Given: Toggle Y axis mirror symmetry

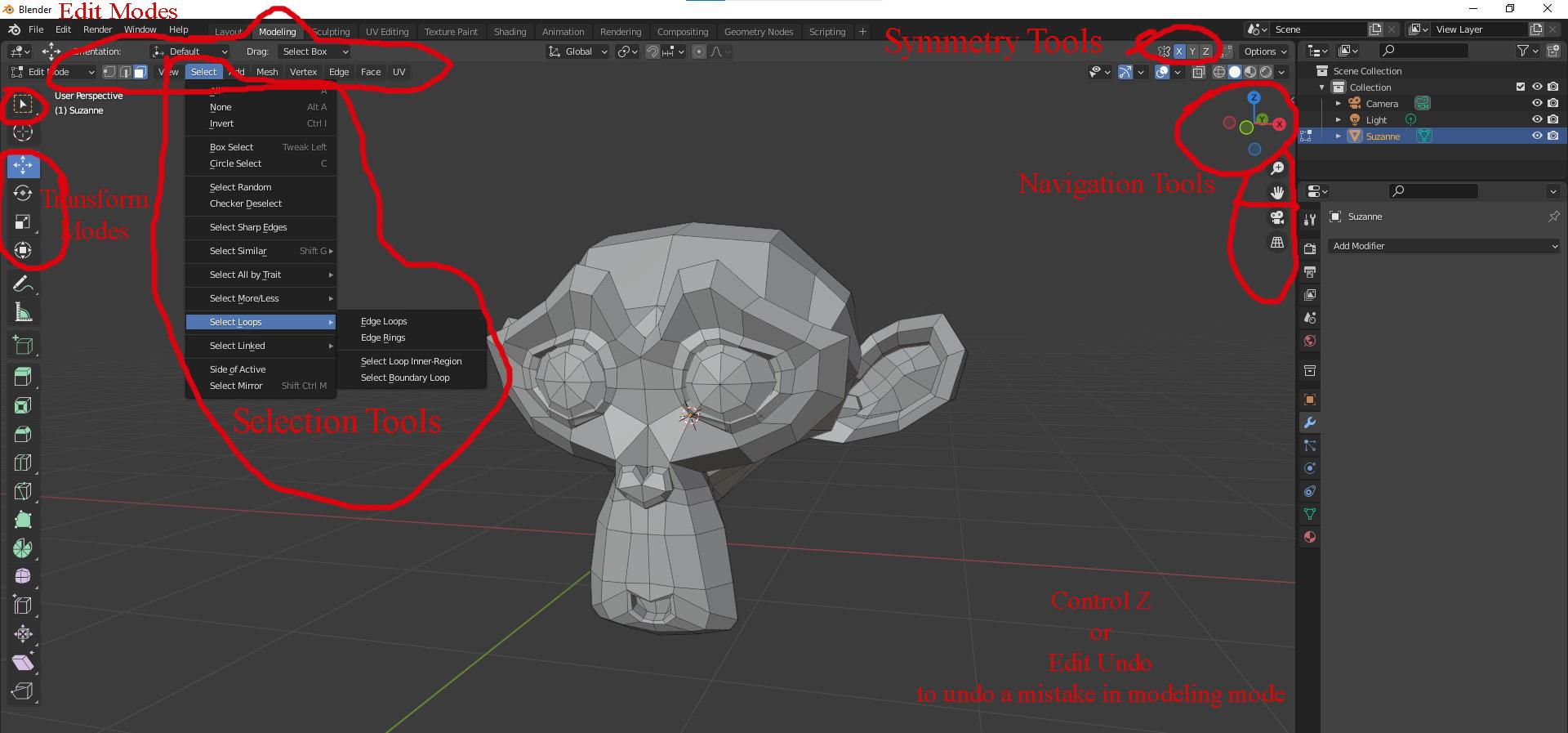Looking at the screenshot, I should point(1192,51).
